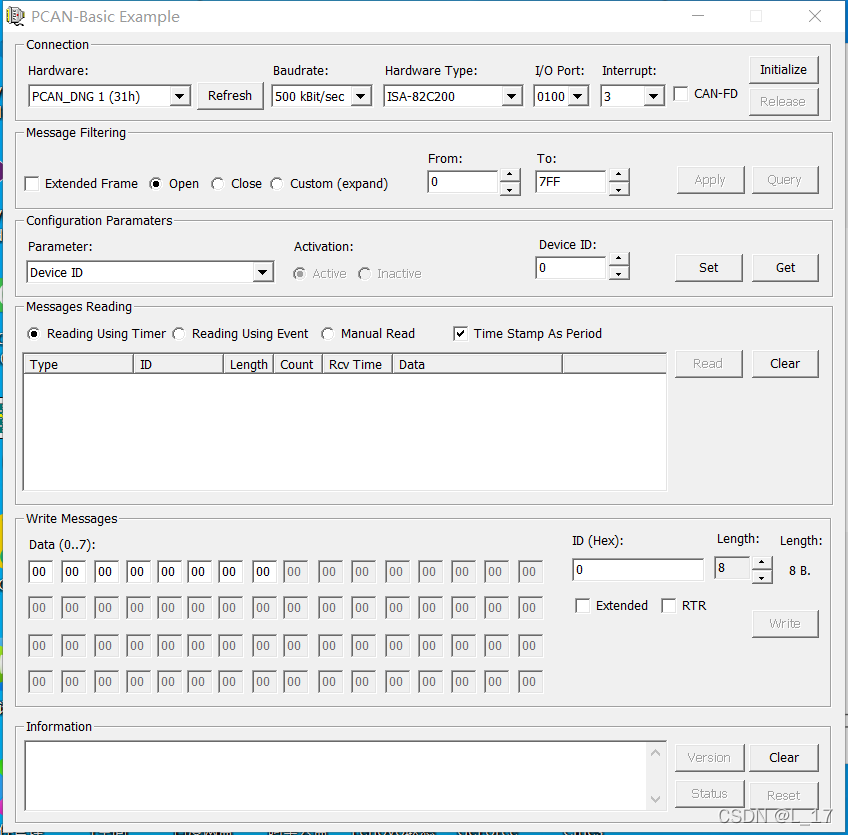This screenshot has height=835, width=848.
Task: Click the Rcv Time column header
Action: point(357,364)
